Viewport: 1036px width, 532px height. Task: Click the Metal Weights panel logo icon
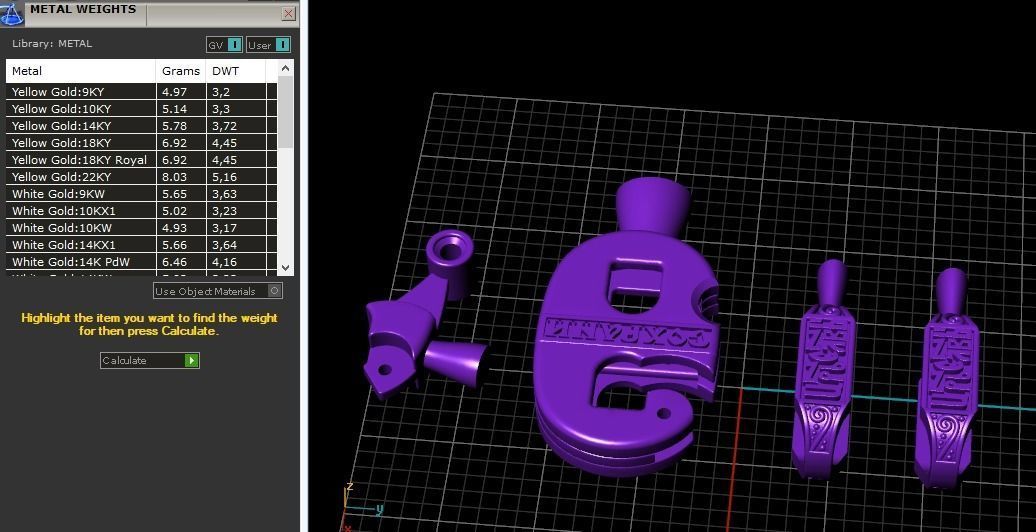point(12,13)
